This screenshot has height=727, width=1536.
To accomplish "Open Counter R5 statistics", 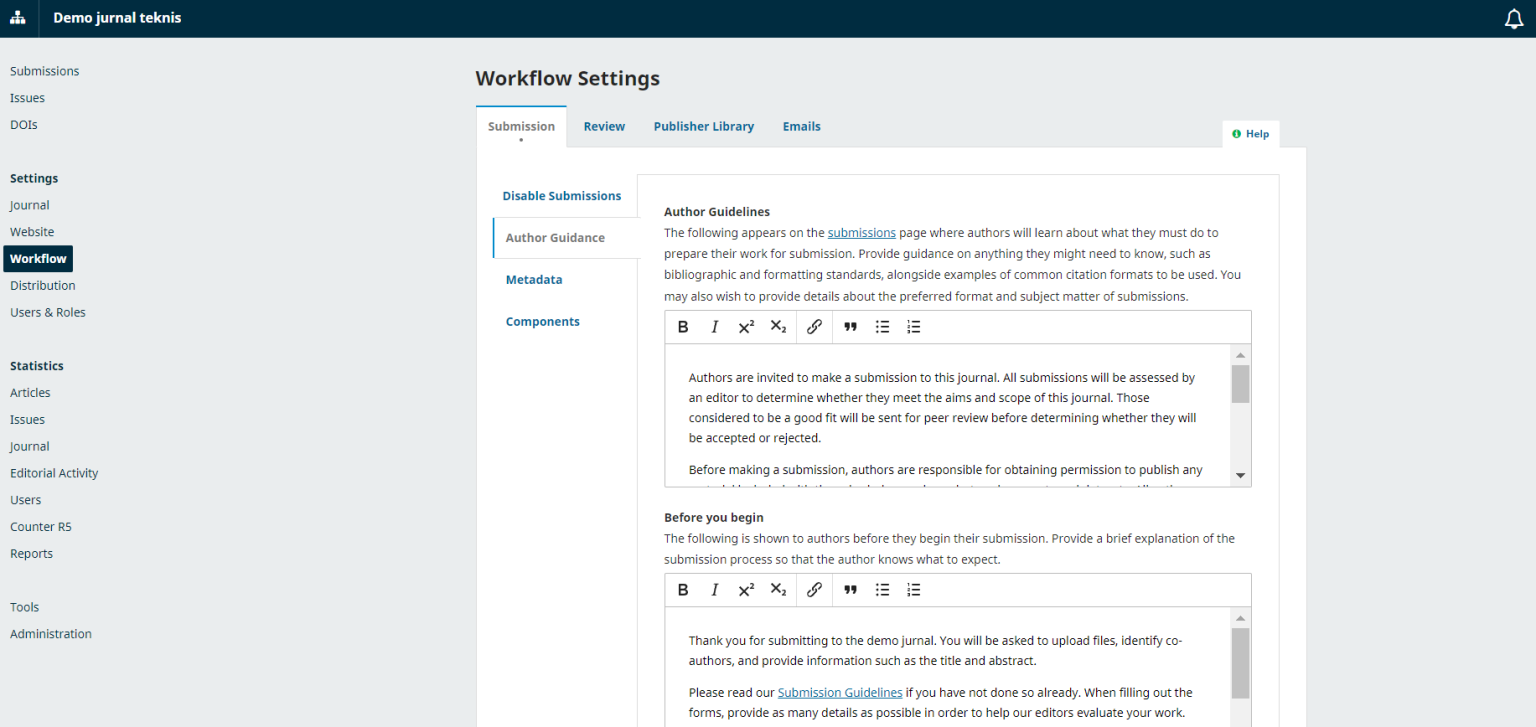I will click(41, 527).
